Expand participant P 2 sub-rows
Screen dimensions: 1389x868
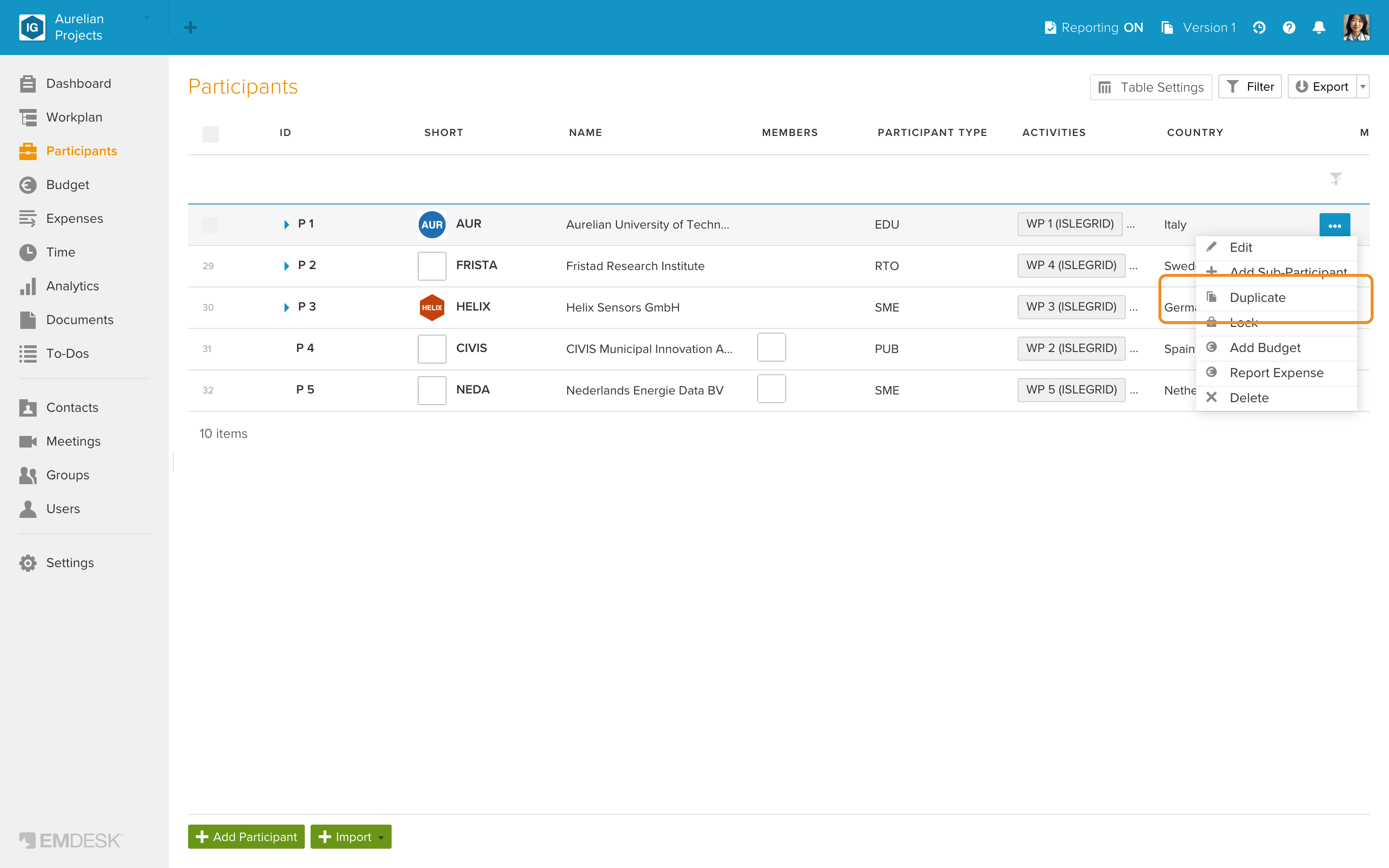pyautogui.click(x=286, y=266)
